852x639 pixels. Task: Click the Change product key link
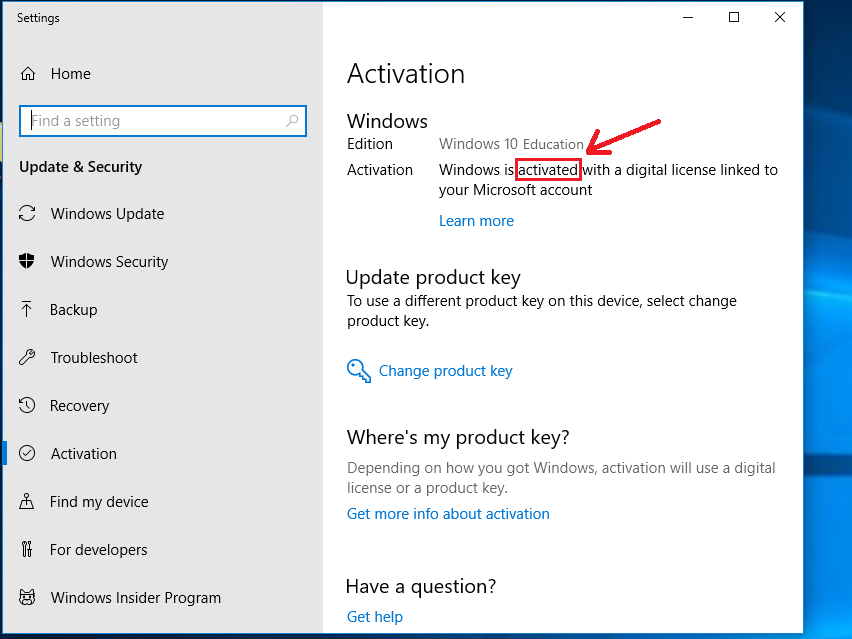[x=446, y=371]
